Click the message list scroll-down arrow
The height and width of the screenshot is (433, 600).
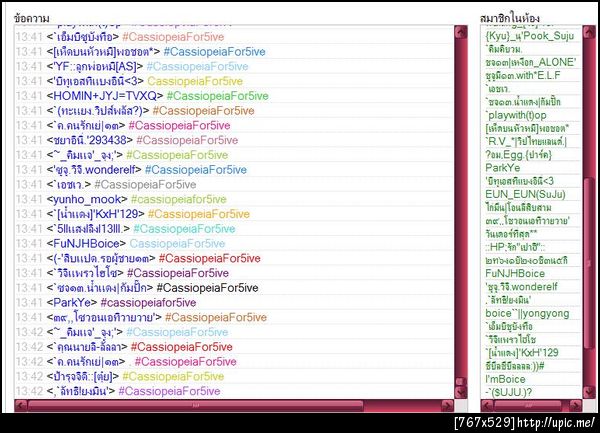coord(461,392)
